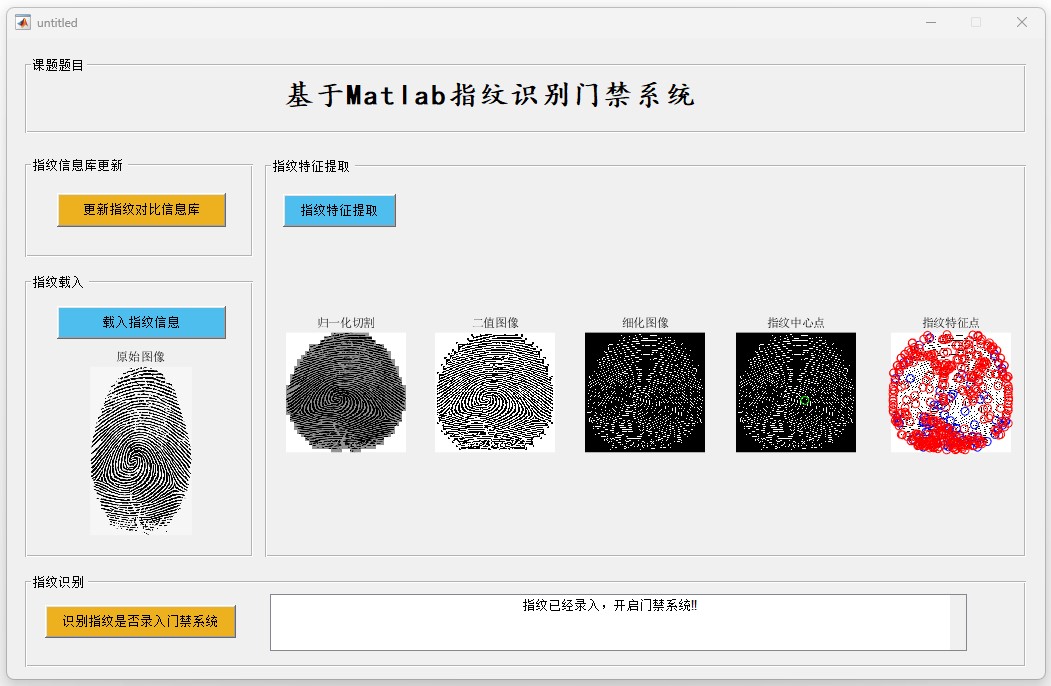Click the 二值图像 caption
This screenshot has height=686, width=1051.
point(495,323)
